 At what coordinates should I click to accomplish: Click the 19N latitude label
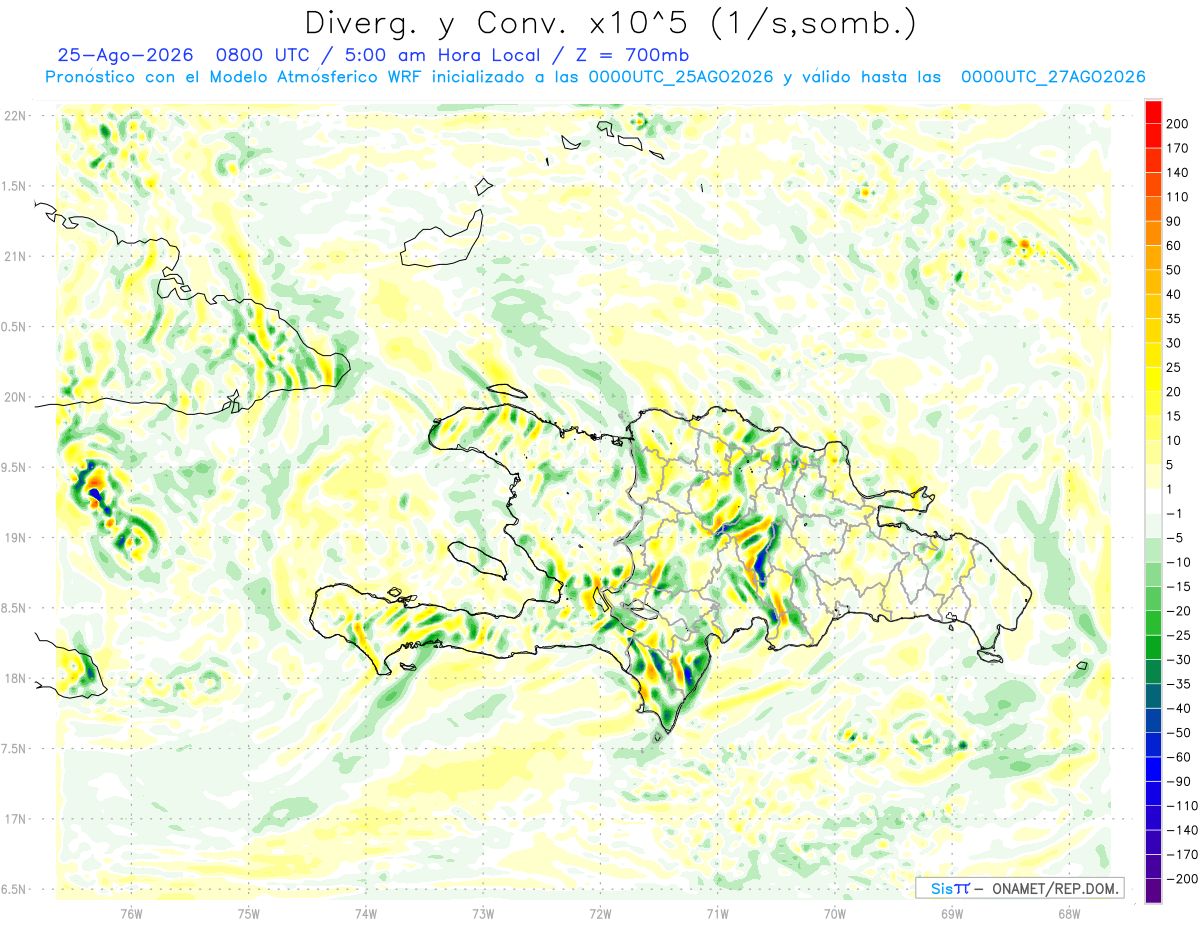point(15,538)
